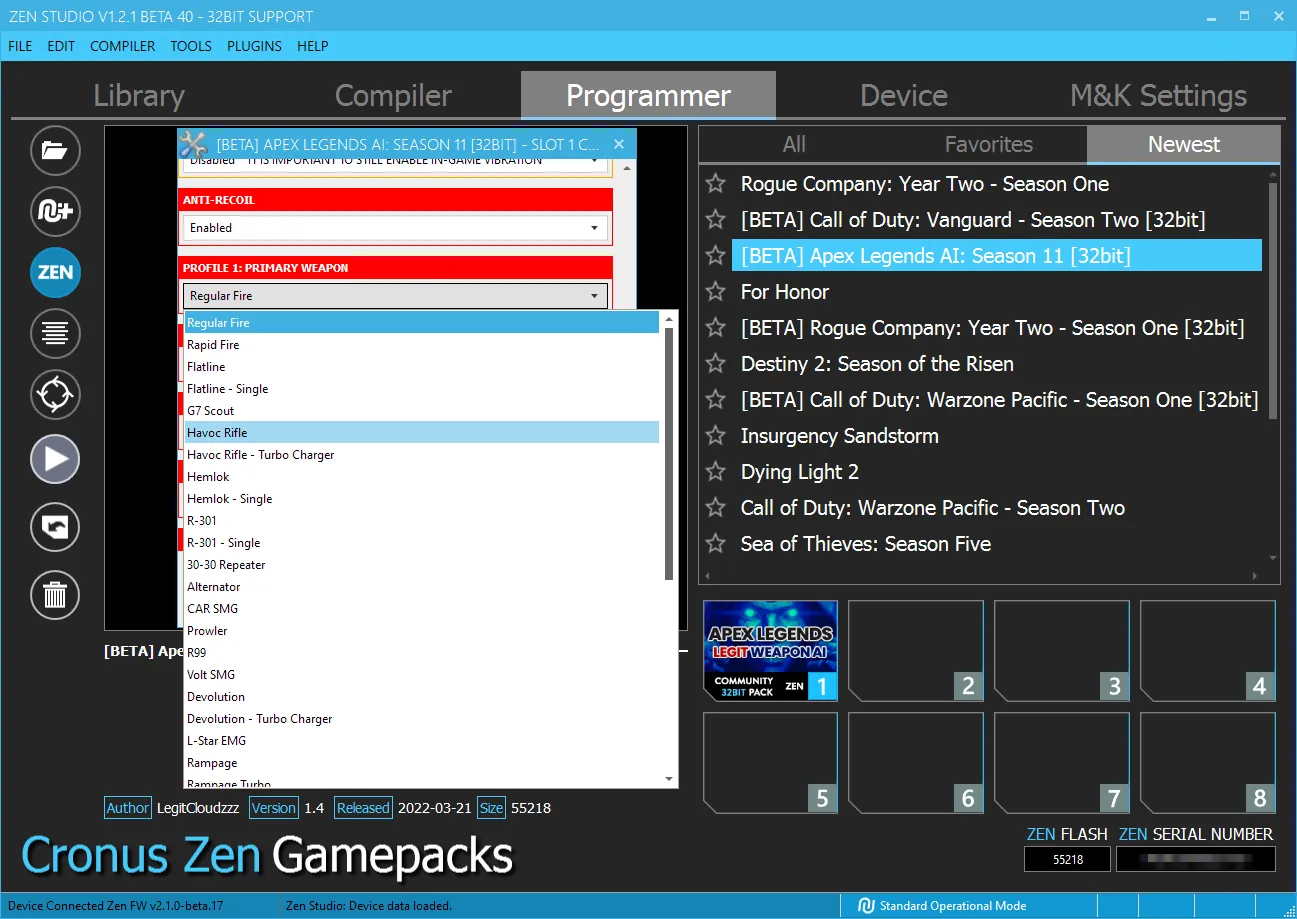Click the trash can delete icon
This screenshot has height=919, width=1297.
pyautogui.click(x=55, y=596)
